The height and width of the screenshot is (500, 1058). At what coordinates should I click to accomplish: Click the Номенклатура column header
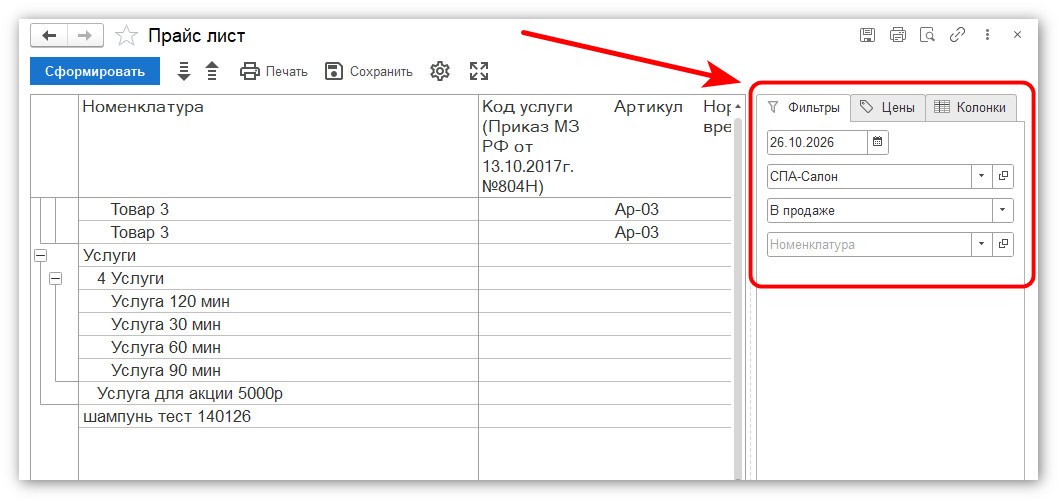pos(278,146)
